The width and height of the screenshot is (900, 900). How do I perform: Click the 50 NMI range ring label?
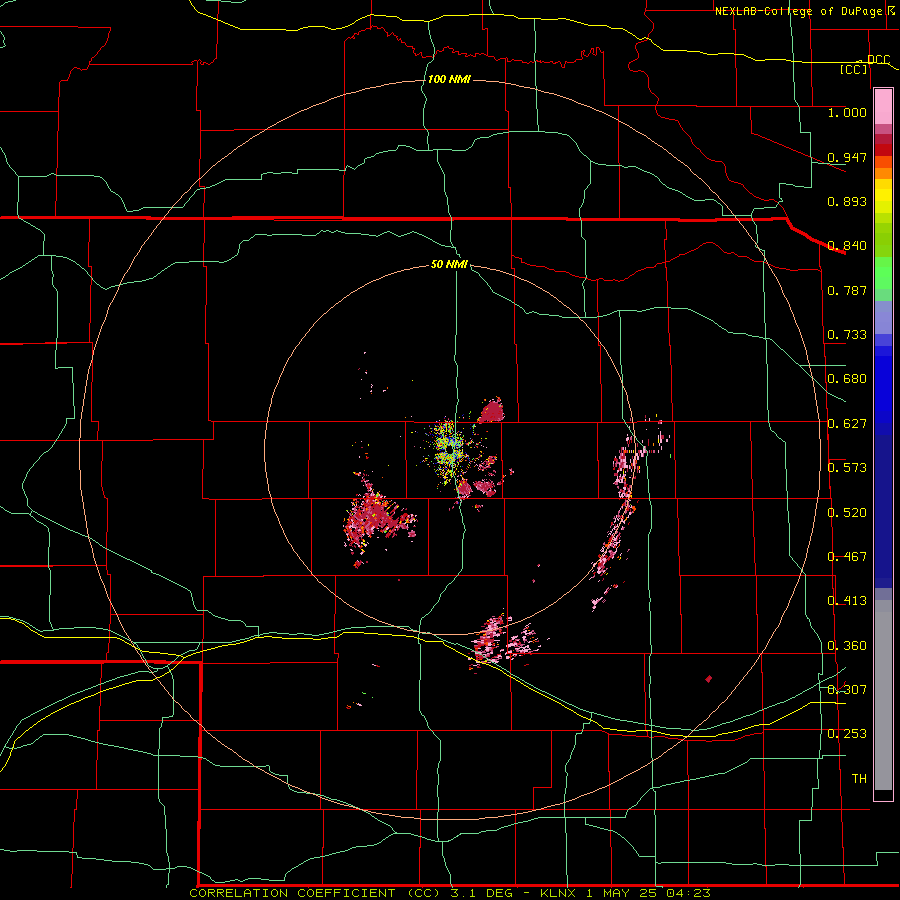tap(449, 264)
